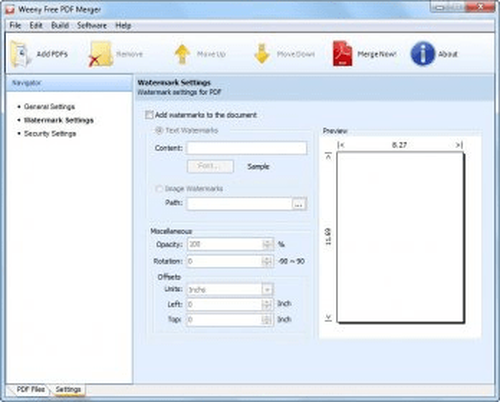Click the Weeny Free PDF Merger title icon

click(x=10, y=9)
